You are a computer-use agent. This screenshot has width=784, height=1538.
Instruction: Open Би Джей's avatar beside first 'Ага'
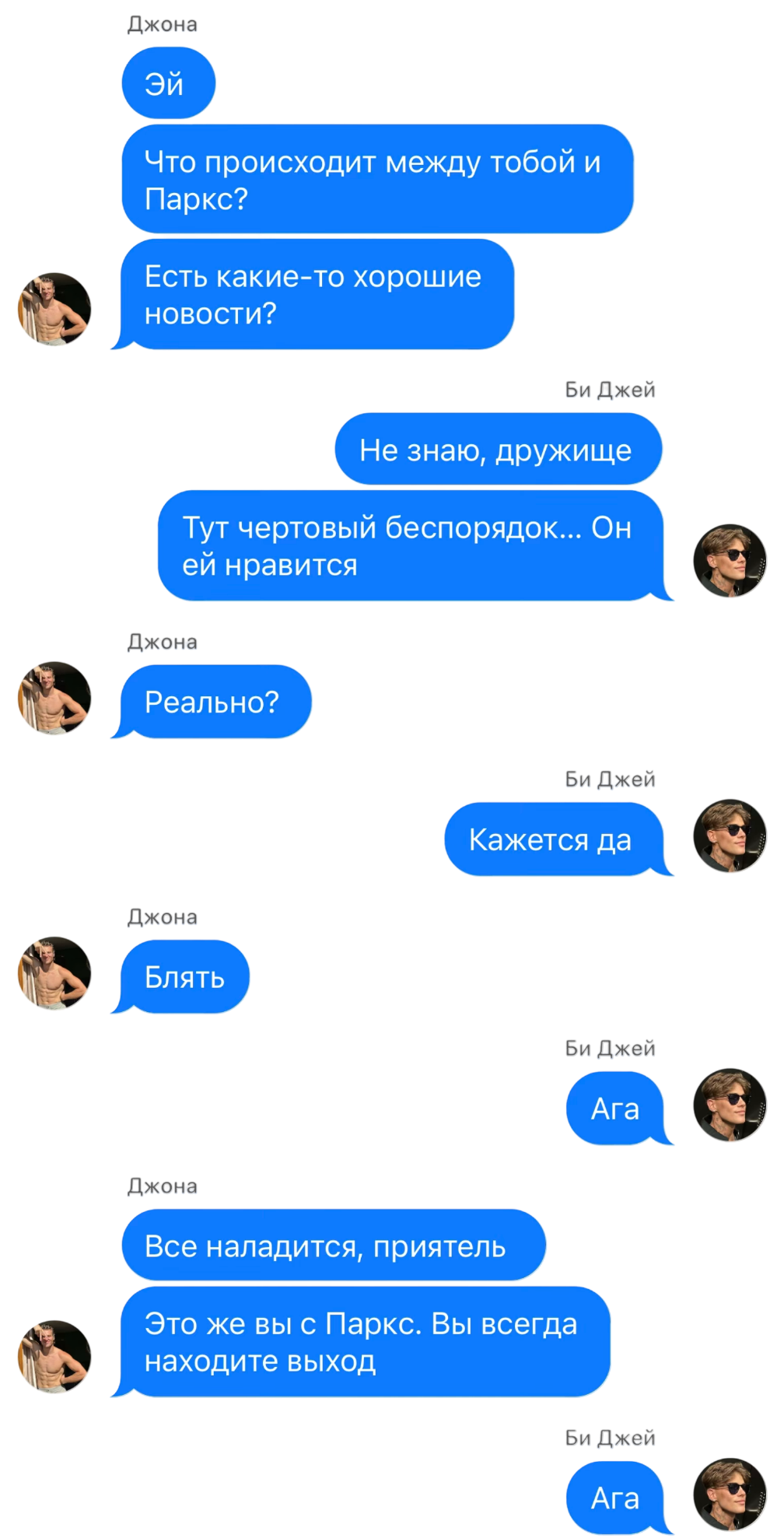coord(730,1105)
